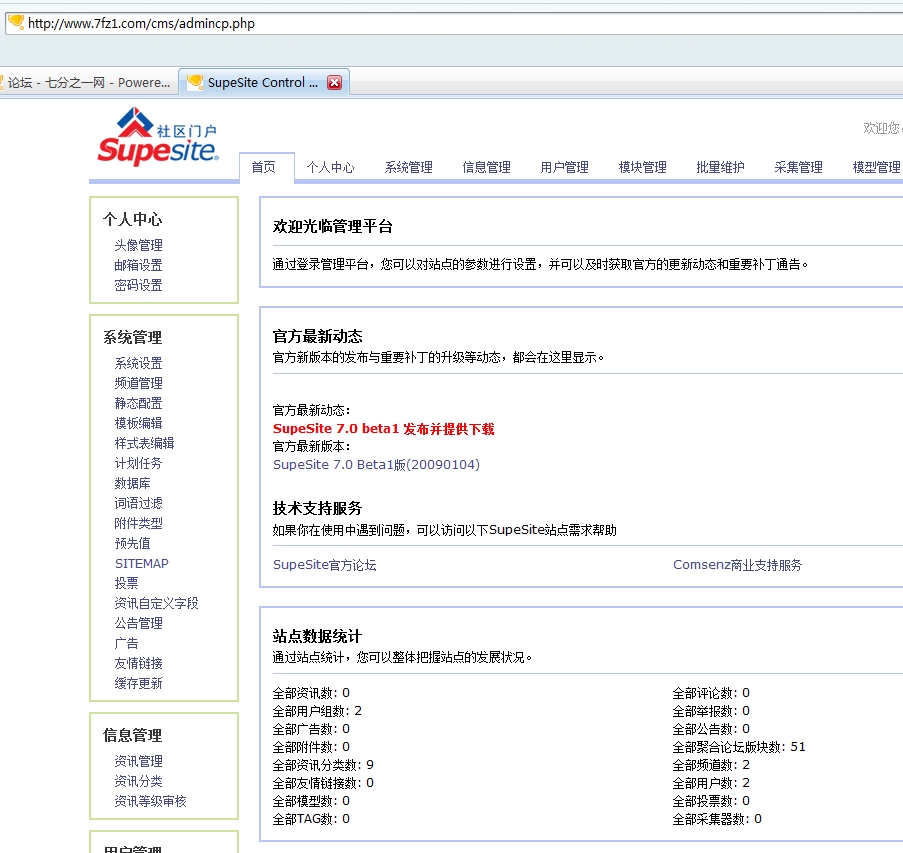Open 资讯自定义字段 in the sidebar
This screenshot has width=903, height=853.
tap(156, 603)
